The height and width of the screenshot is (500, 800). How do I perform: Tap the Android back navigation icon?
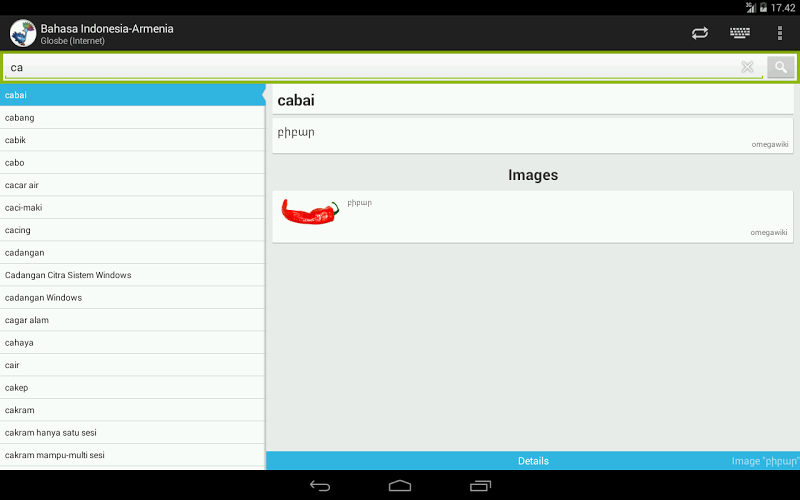point(320,486)
